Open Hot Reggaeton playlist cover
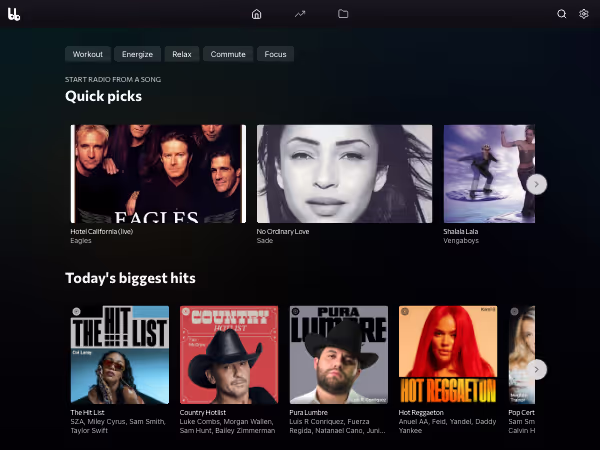Image resolution: width=600 pixels, height=450 pixels. pyautogui.click(x=448, y=355)
